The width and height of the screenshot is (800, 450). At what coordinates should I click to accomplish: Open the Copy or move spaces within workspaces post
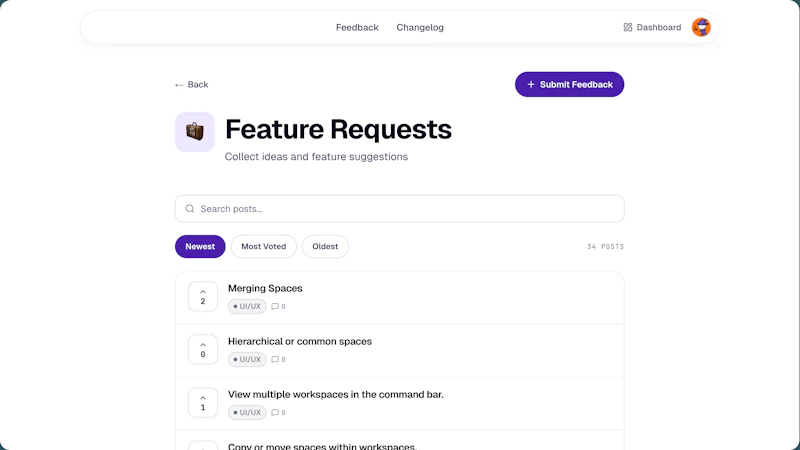pos(322,446)
